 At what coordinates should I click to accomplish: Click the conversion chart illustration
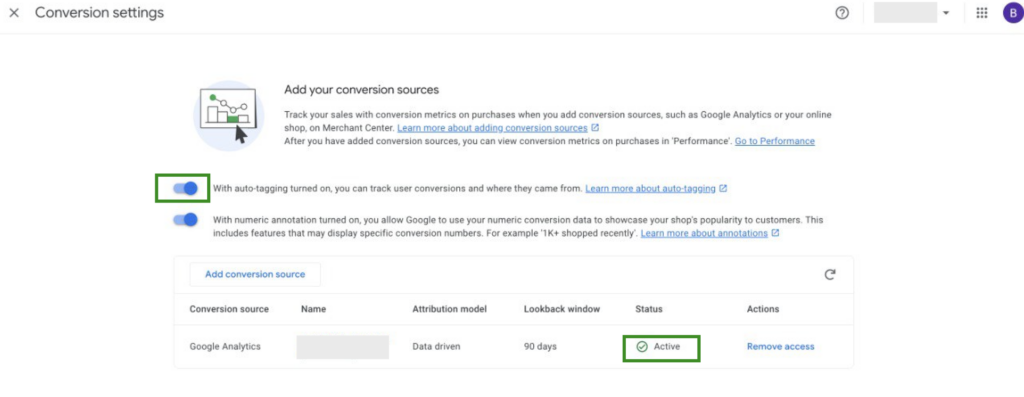pos(229,116)
